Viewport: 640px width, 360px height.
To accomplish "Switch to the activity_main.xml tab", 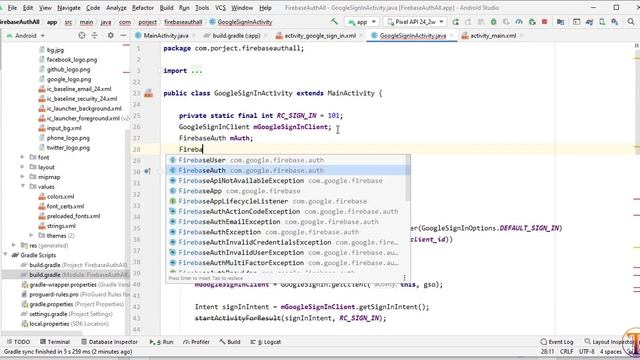I will [493, 36].
